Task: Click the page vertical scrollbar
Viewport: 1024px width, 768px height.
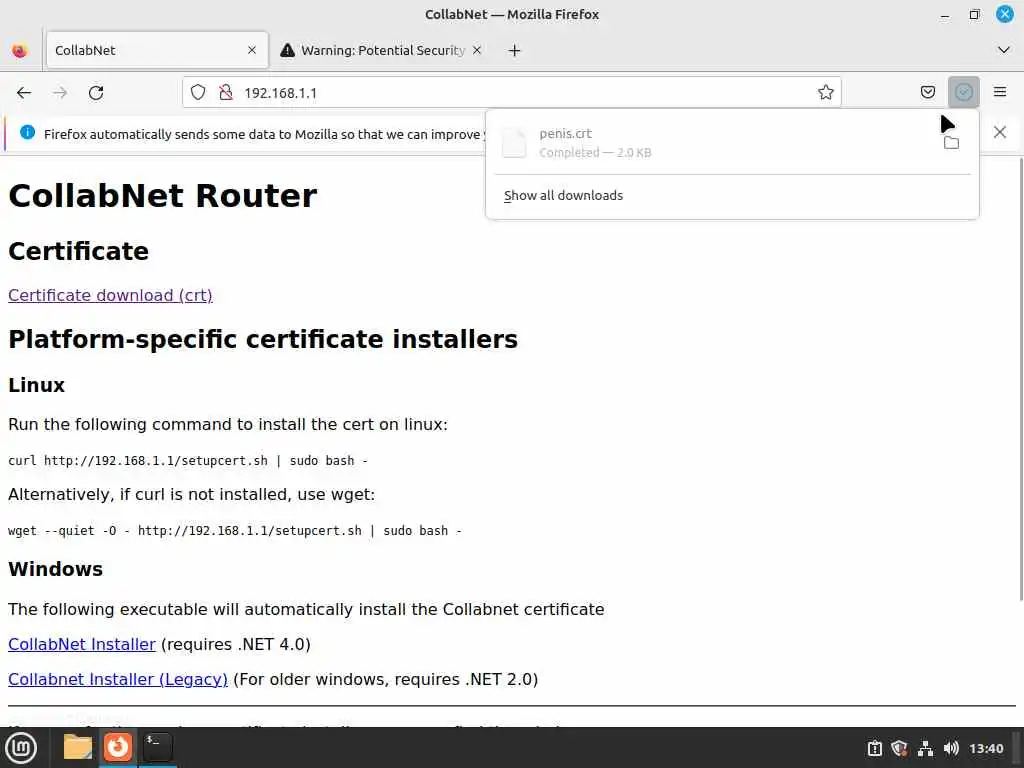Action: [x=1019, y=379]
